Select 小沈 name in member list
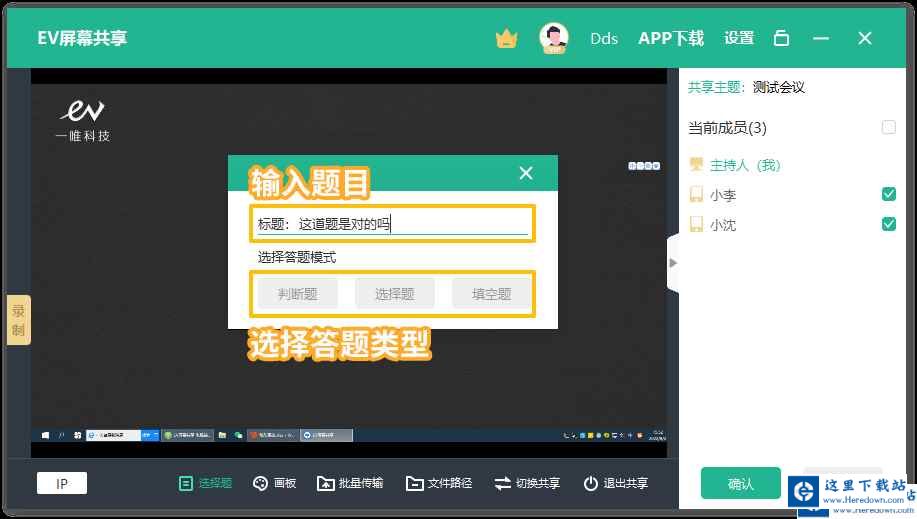Screen dimensions: 917x519 point(722,225)
